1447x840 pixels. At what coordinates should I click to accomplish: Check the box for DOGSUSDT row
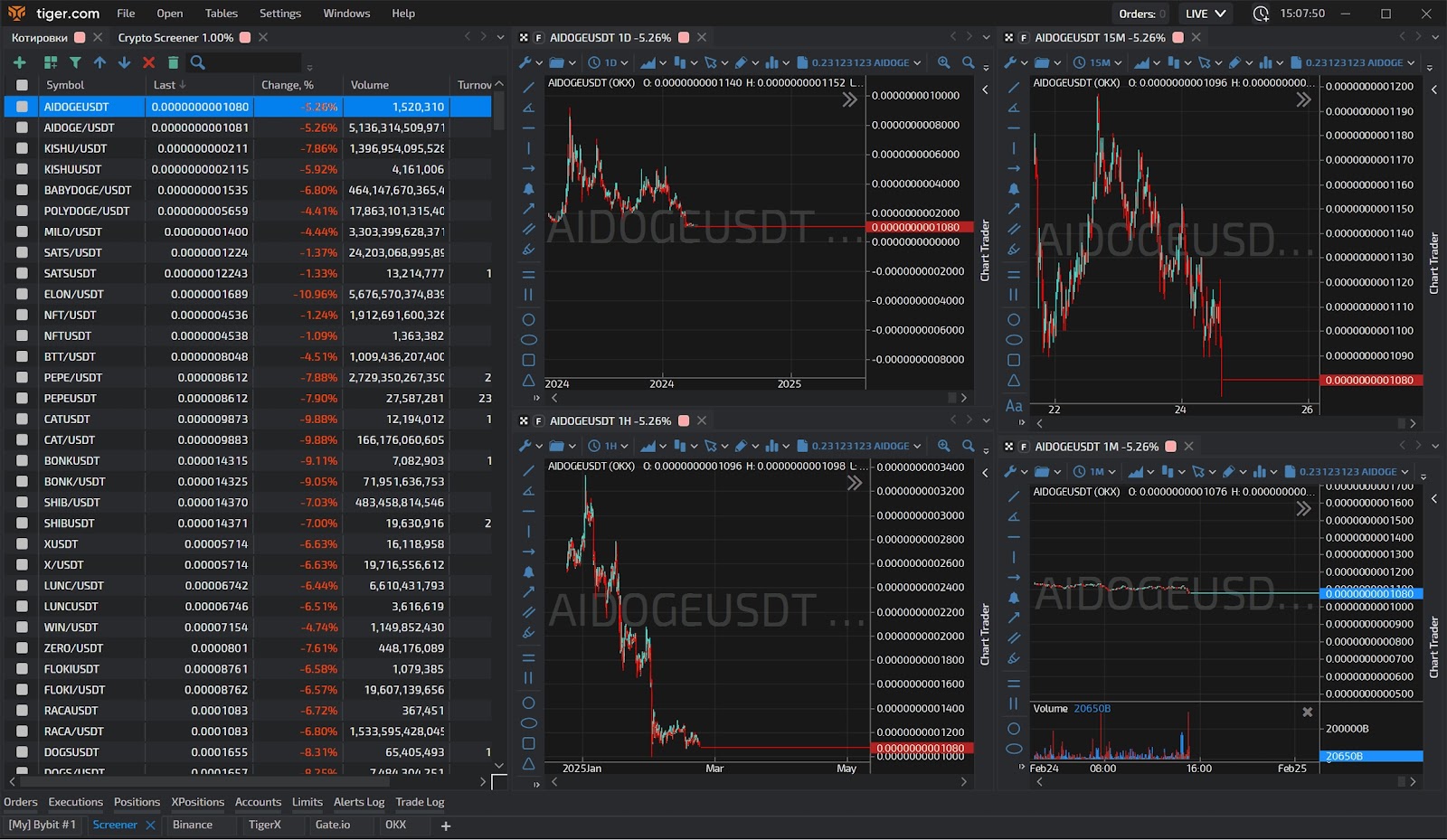22,751
